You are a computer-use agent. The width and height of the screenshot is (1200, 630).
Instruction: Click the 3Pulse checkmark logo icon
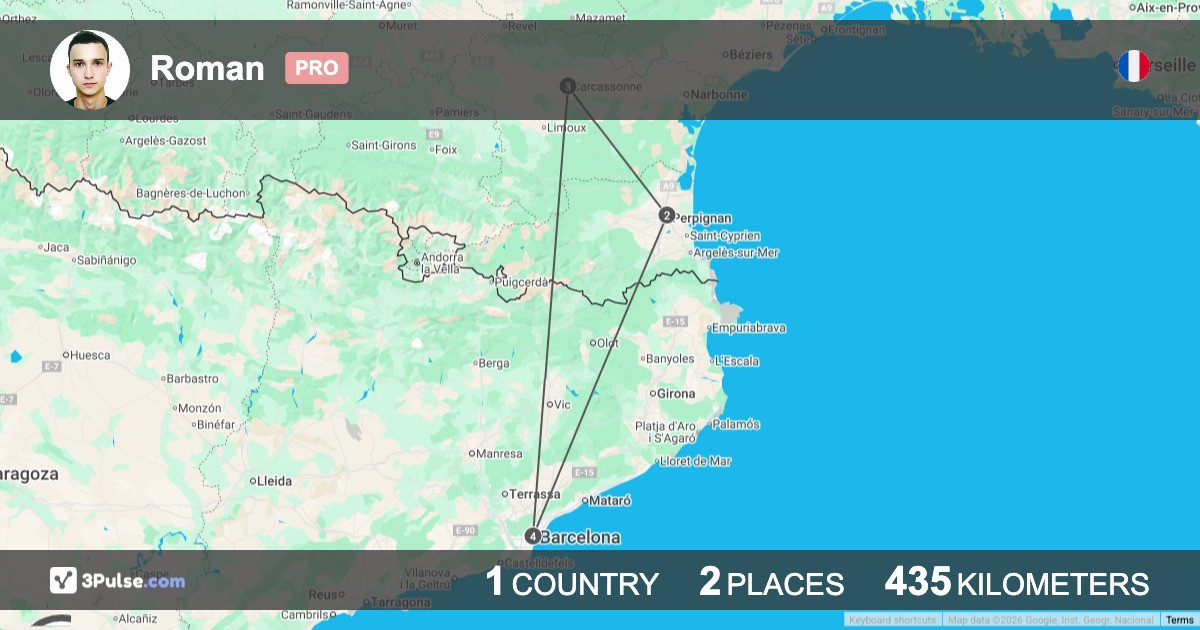pyautogui.click(x=63, y=581)
